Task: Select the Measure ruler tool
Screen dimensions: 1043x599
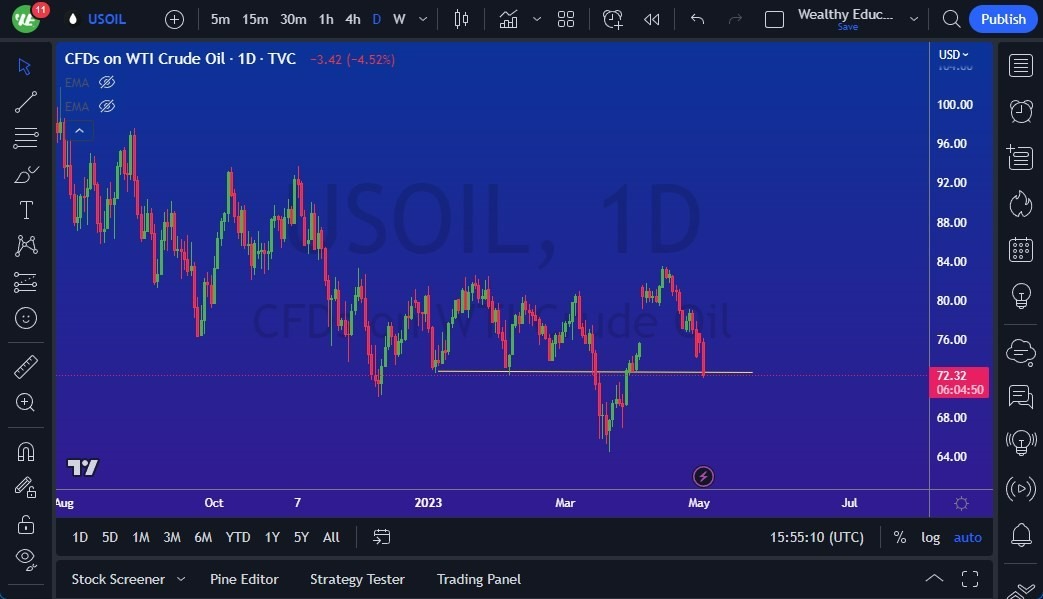Action: [26, 366]
